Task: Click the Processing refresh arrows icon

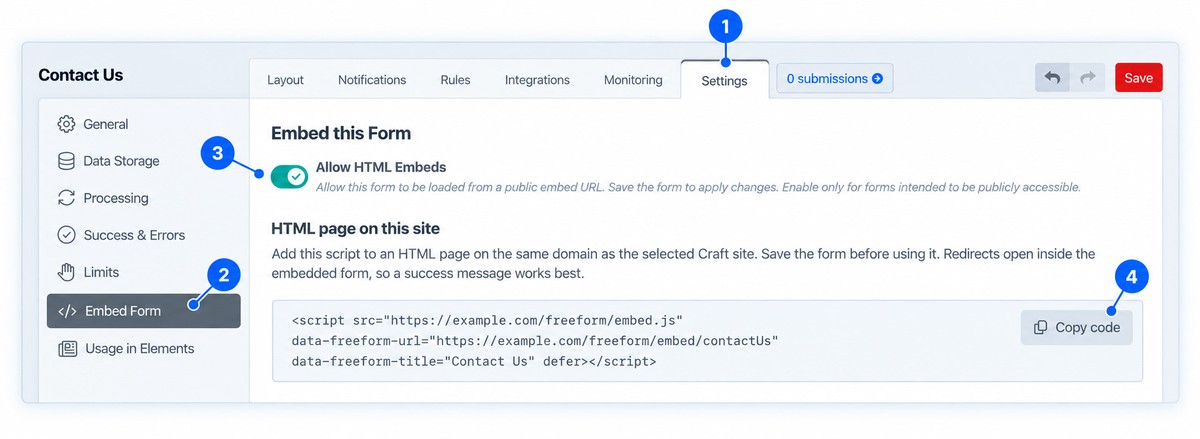Action: point(66,198)
